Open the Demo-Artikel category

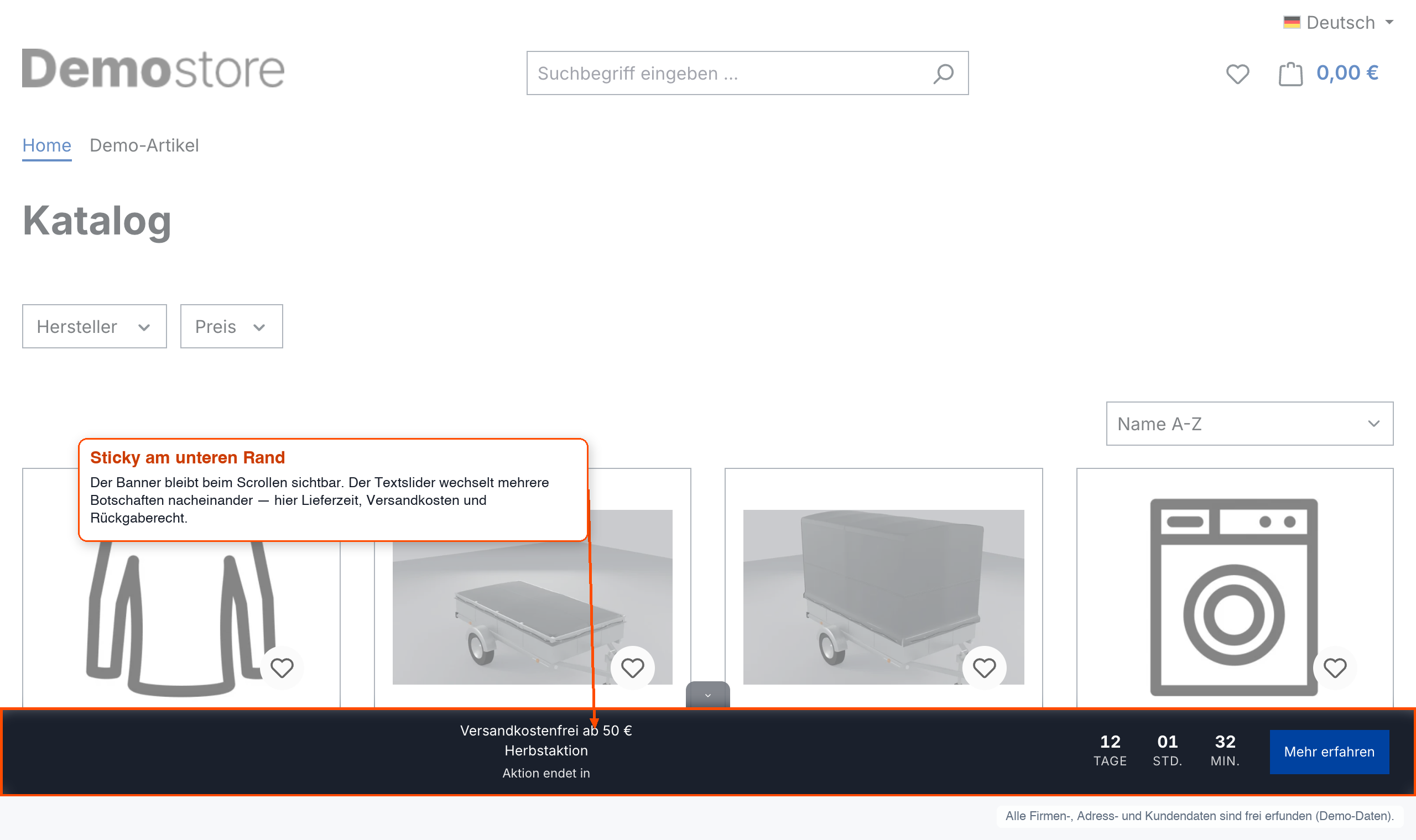click(144, 145)
